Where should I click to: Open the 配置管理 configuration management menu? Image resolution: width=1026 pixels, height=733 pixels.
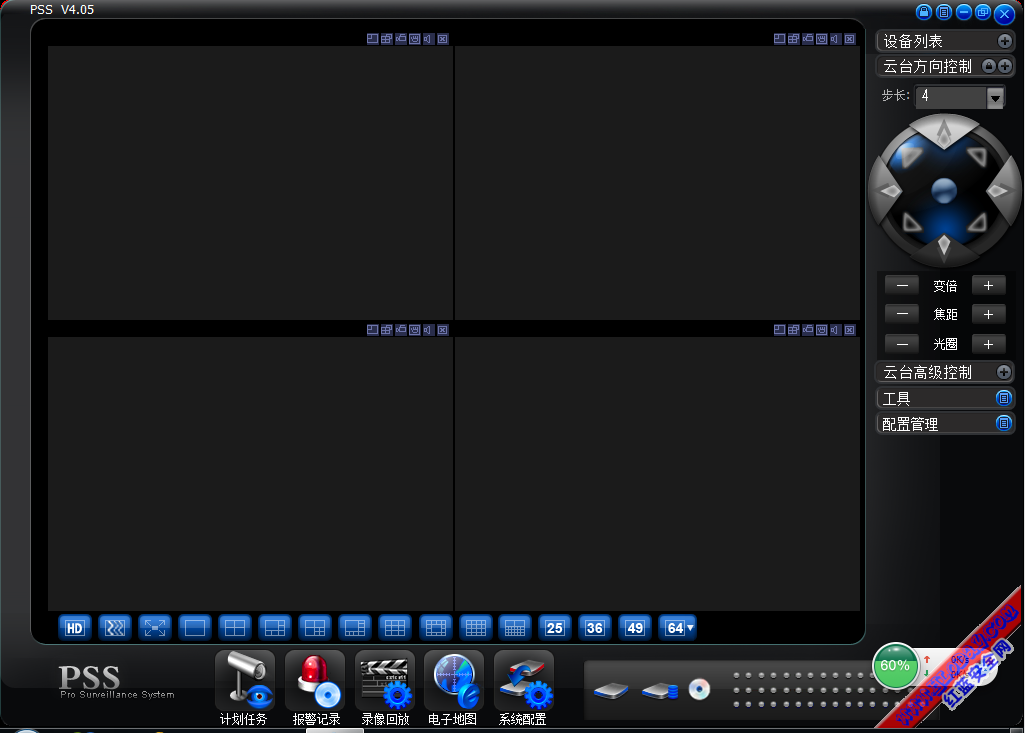1004,424
